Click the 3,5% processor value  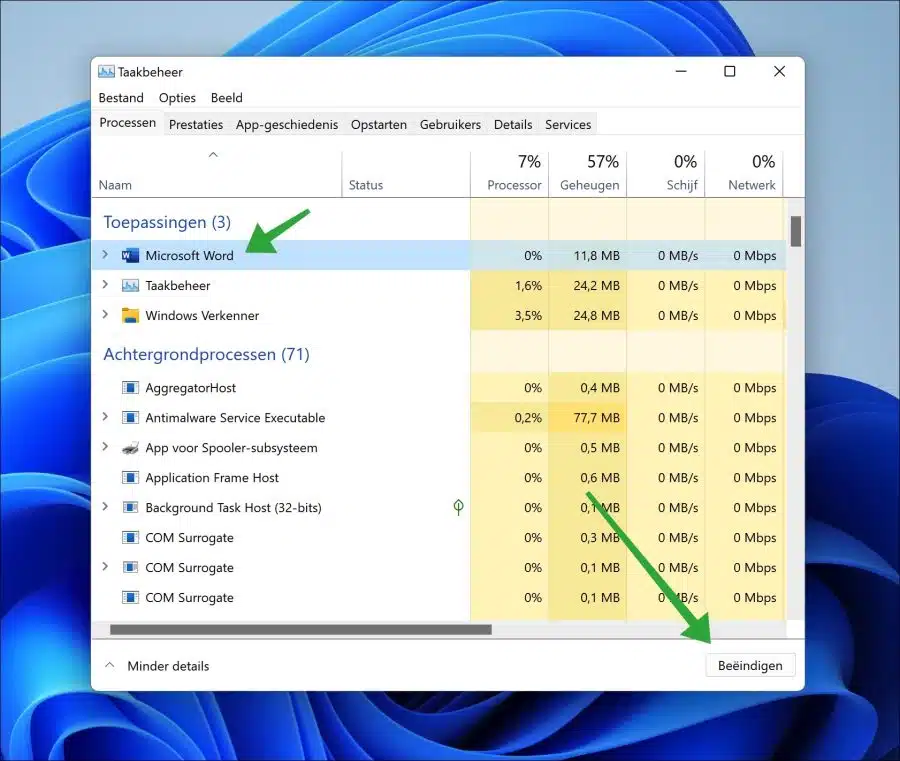pos(528,316)
